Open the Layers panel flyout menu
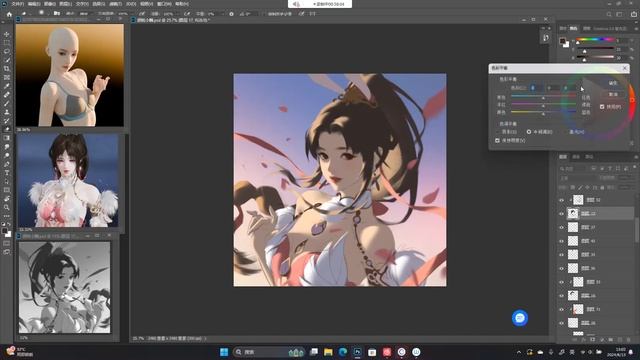The image size is (640, 360). tap(636, 157)
